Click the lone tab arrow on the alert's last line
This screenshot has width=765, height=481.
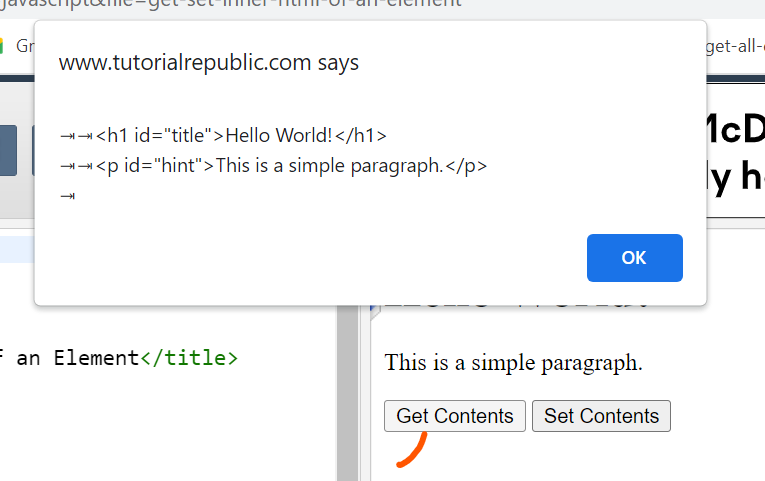[68, 196]
